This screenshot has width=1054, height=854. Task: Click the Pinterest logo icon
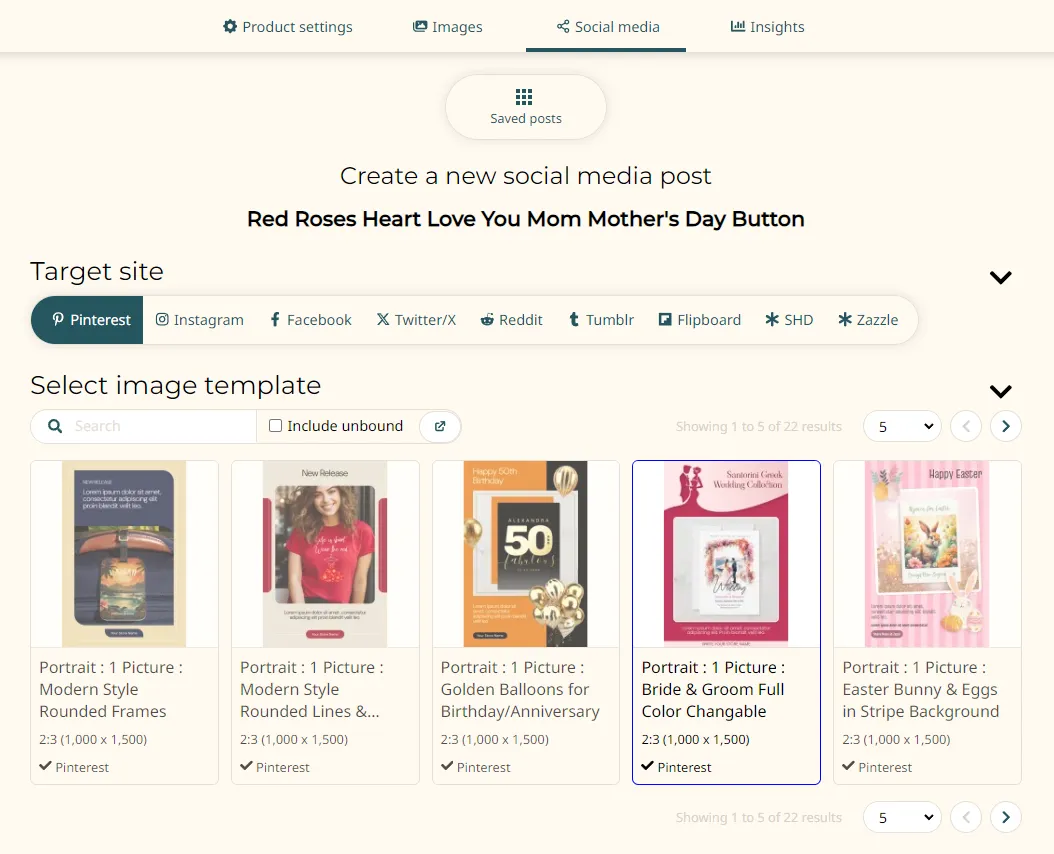click(58, 319)
